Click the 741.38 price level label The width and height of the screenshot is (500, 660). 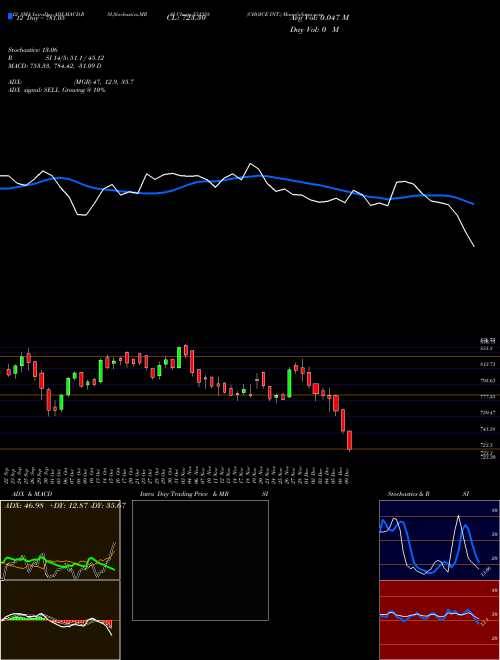click(x=487, y=429)
